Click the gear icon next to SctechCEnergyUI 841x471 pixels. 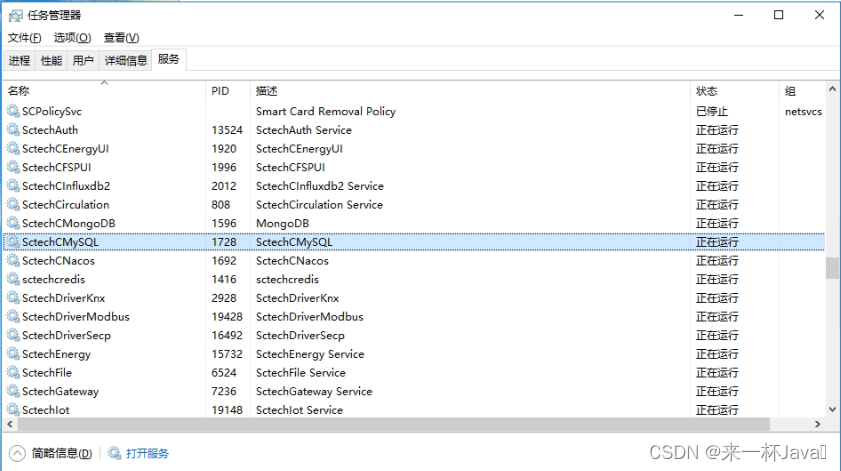(x=13, y=149)
